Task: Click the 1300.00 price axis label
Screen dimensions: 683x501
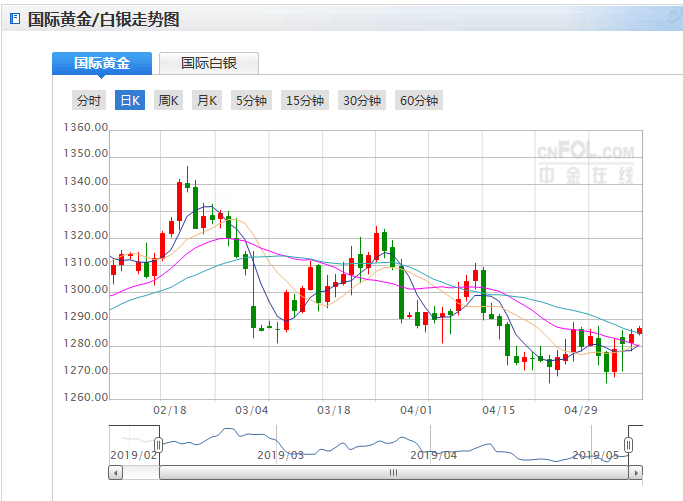Action: [86, 289]
